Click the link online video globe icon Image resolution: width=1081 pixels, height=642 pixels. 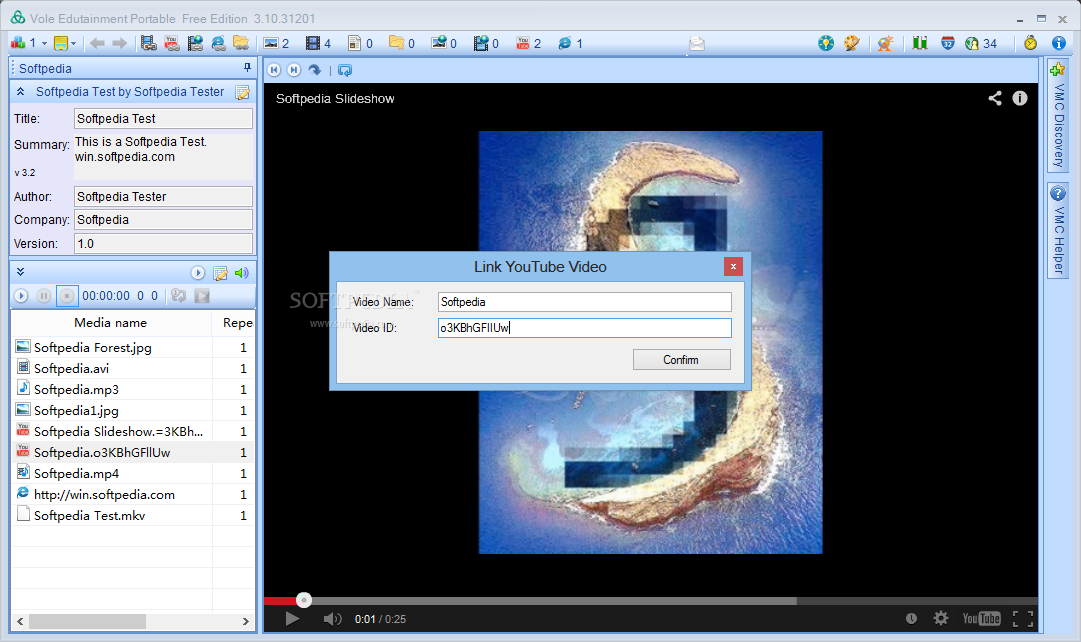click(195, 43)
